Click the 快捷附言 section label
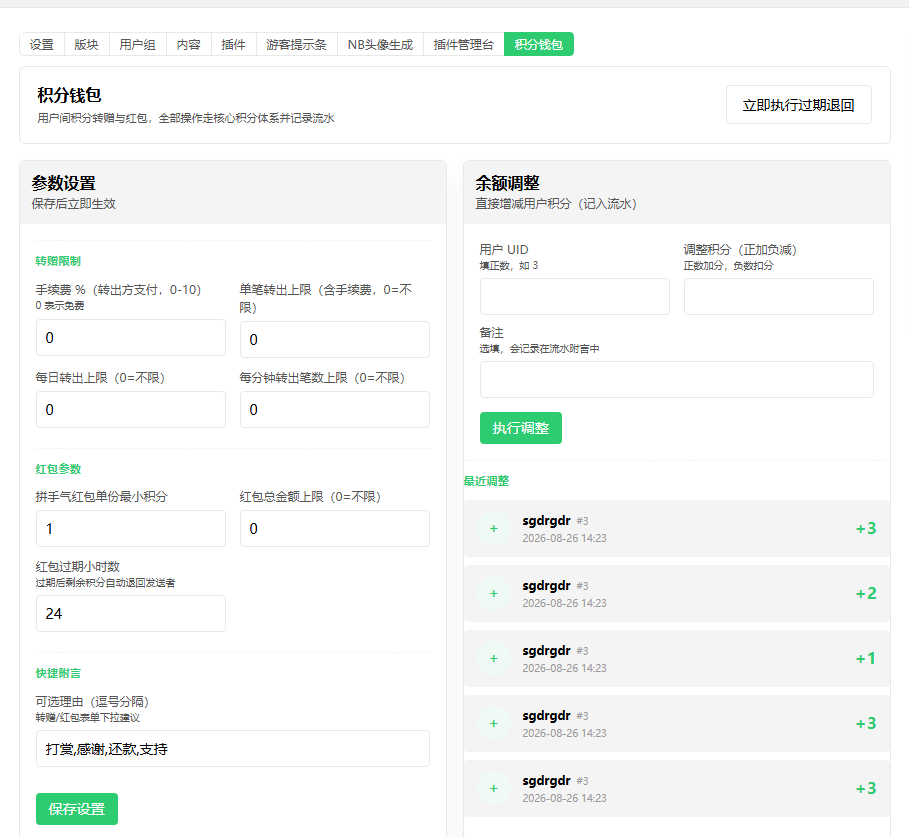 (x=58, y=673)
